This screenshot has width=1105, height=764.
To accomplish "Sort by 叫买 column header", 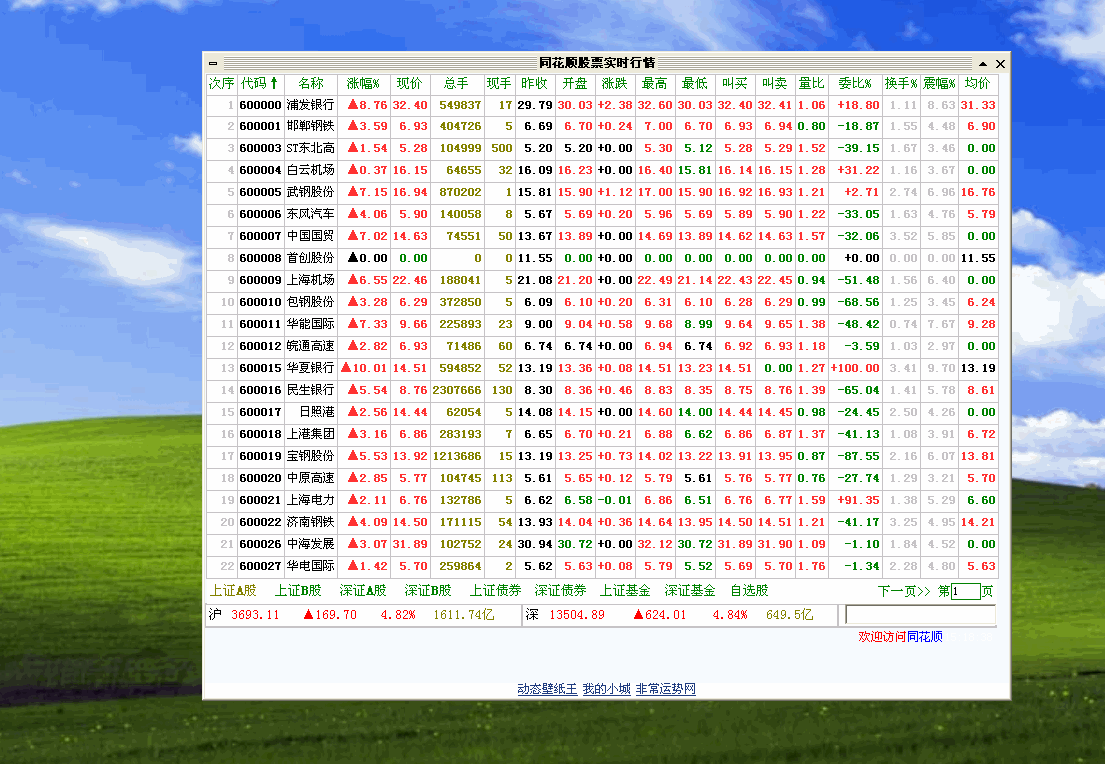I will pyautogui.click(x=735, y=83).
